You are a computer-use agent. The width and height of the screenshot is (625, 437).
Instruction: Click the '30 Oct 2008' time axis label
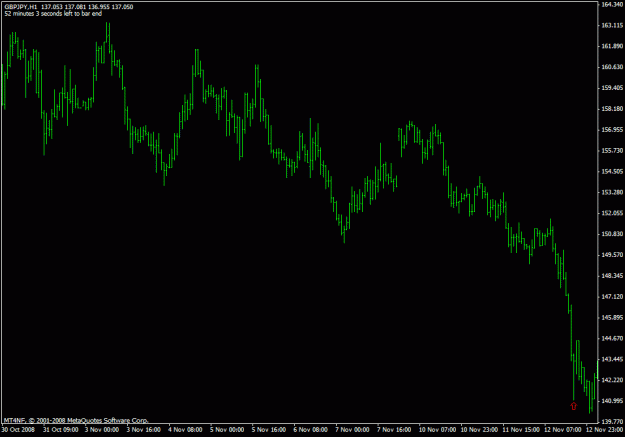click(x=18, y=430)
